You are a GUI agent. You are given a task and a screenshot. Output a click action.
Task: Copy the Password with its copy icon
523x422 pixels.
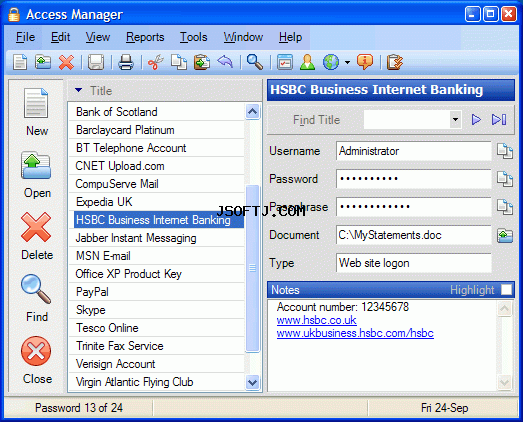pos(505,179)
